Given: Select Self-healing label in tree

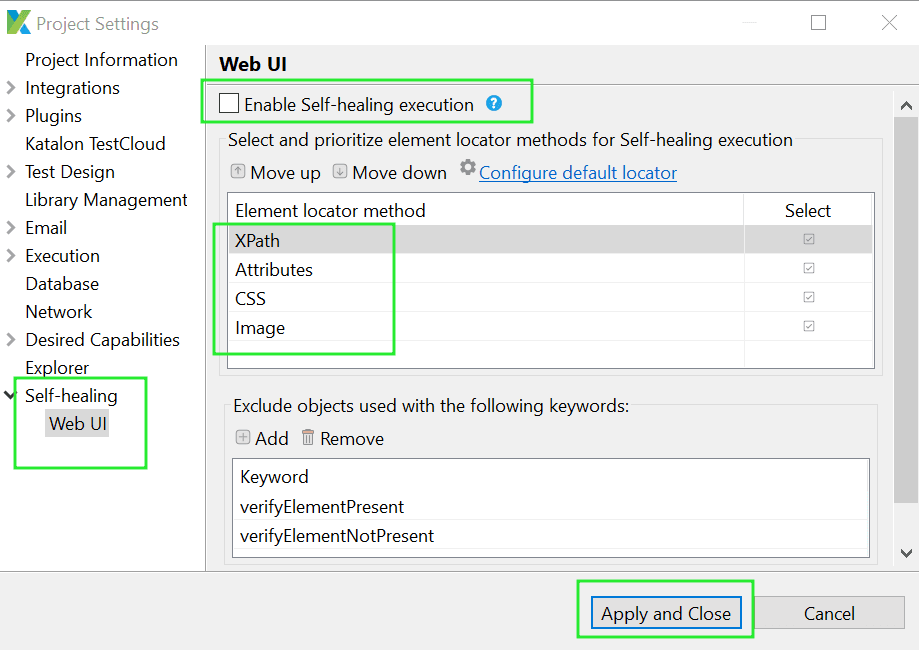Looking at the screenshot, I should [x=71, y=396].
